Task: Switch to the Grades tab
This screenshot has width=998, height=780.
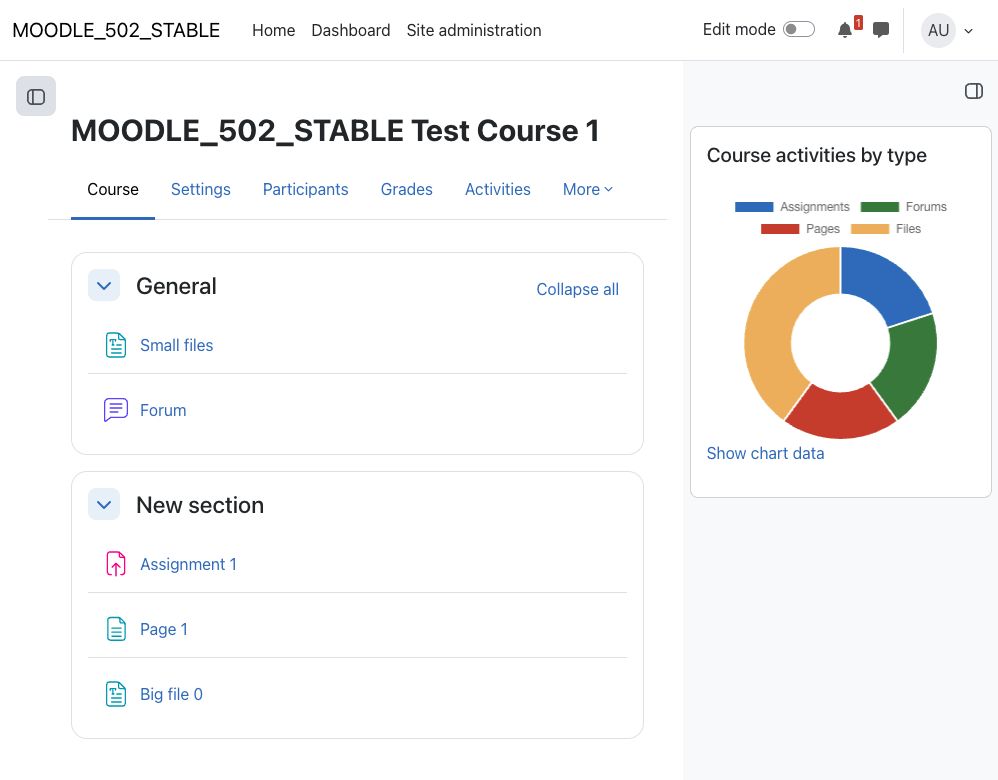Action: [407, 189]
